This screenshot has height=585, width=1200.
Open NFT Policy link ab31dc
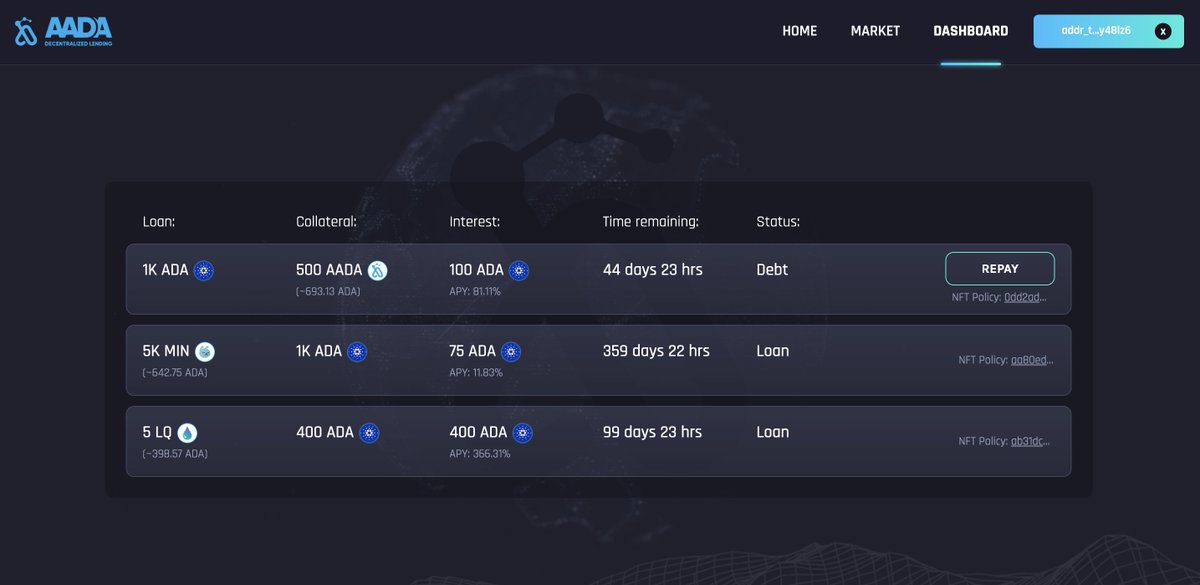tap(1032, 441)
